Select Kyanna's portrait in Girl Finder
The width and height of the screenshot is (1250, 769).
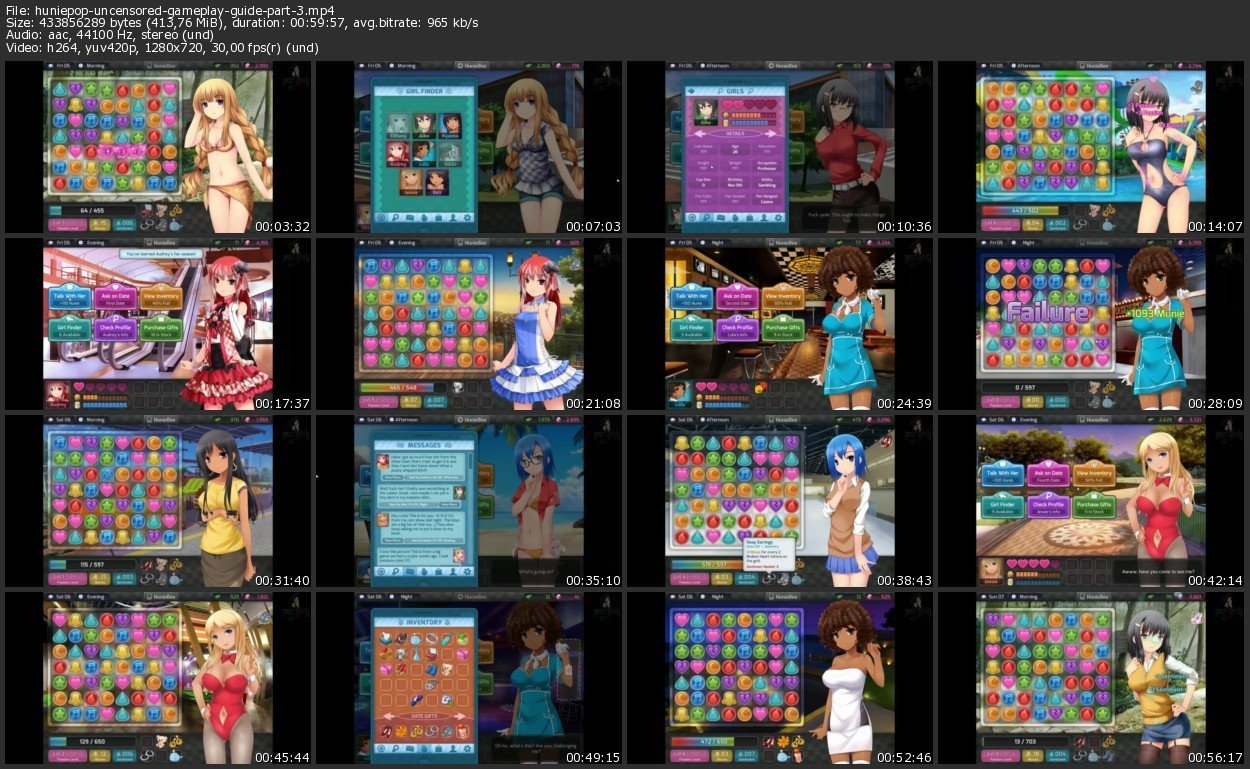[450, 125]
